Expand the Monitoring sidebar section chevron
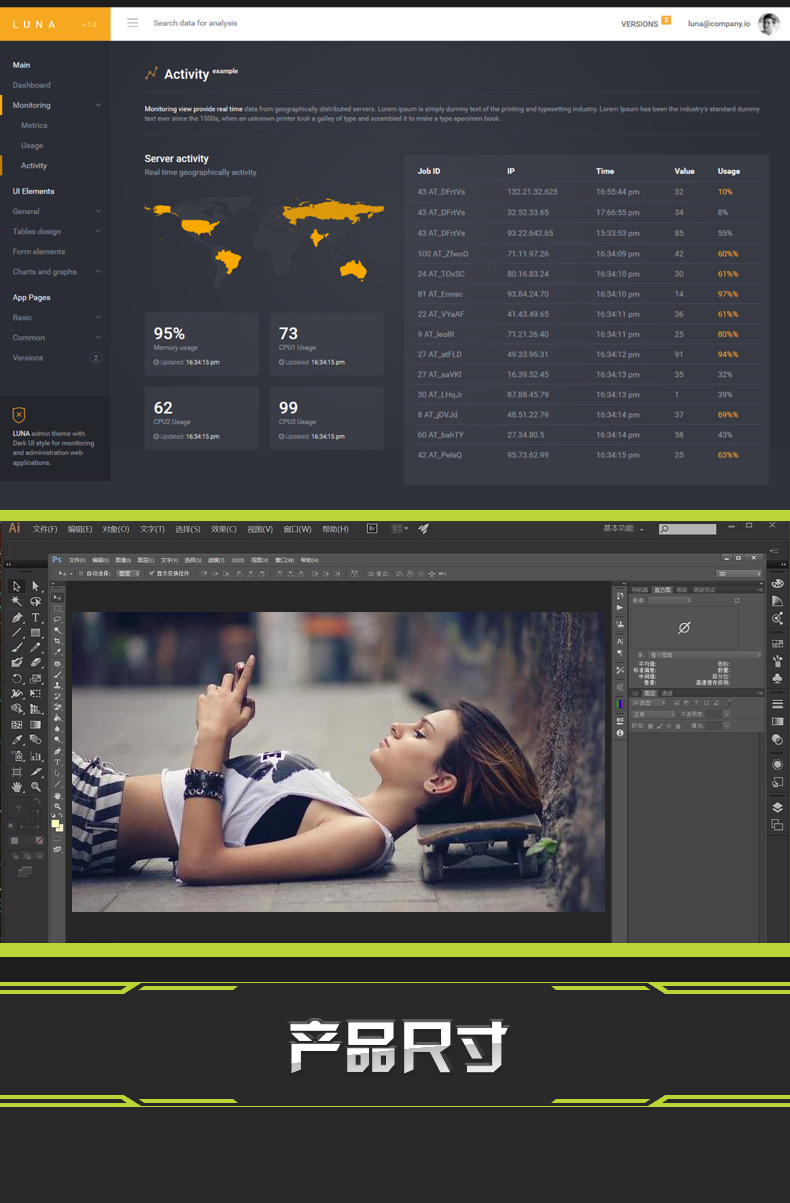This screenshot has width=790, height=1203. click(98, 105)
